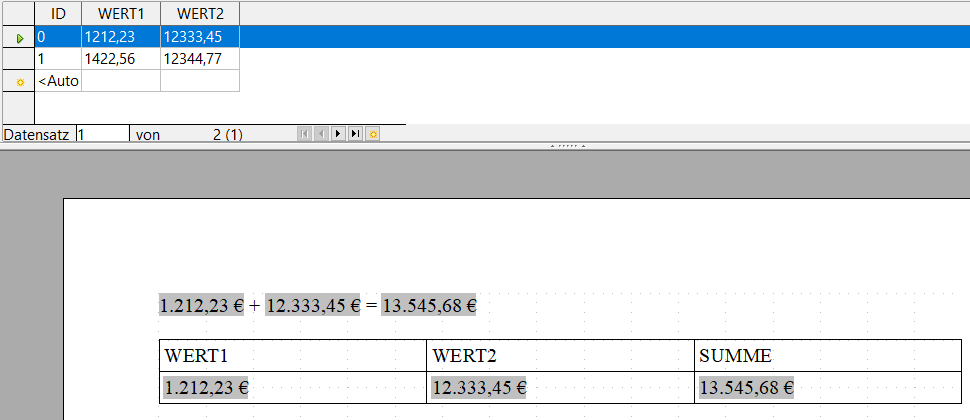This screenshot has height=420, width=970.
Task: Jump to last record navigation button
Action: pyautogui.click(x=355, y=134)
